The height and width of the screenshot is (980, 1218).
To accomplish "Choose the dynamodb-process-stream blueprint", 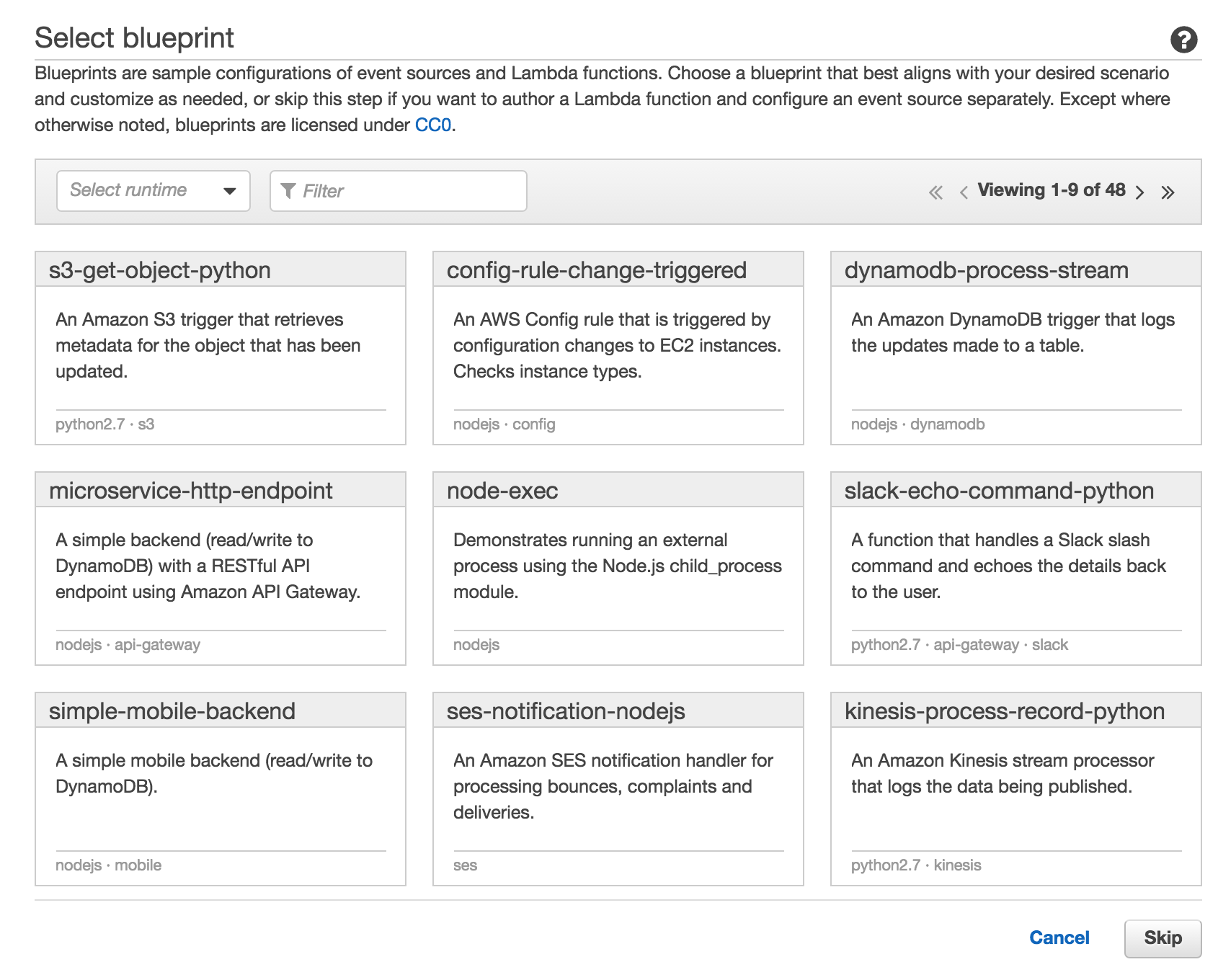I will click(x=1016, y=348).
